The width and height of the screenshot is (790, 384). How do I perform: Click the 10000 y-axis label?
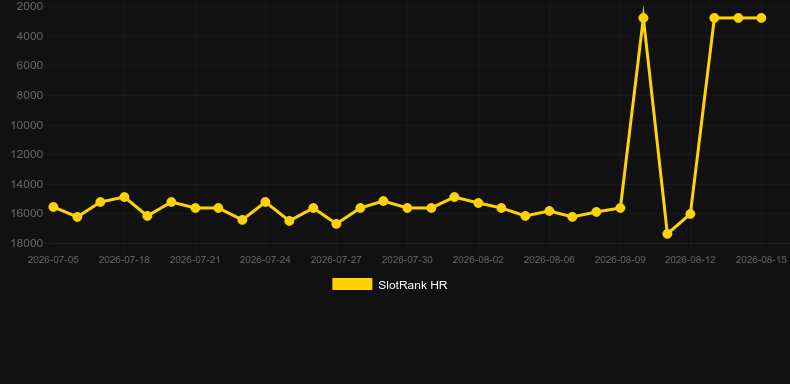click(27, 125)
